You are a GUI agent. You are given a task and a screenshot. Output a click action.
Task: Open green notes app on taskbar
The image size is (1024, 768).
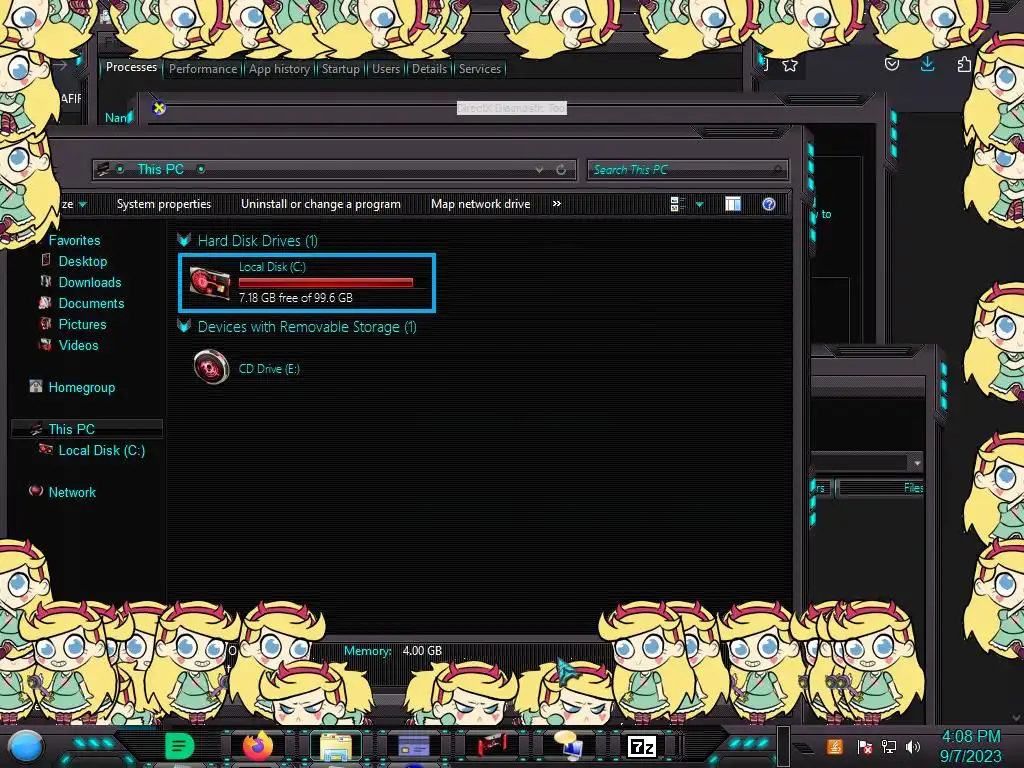click(180, 746)
